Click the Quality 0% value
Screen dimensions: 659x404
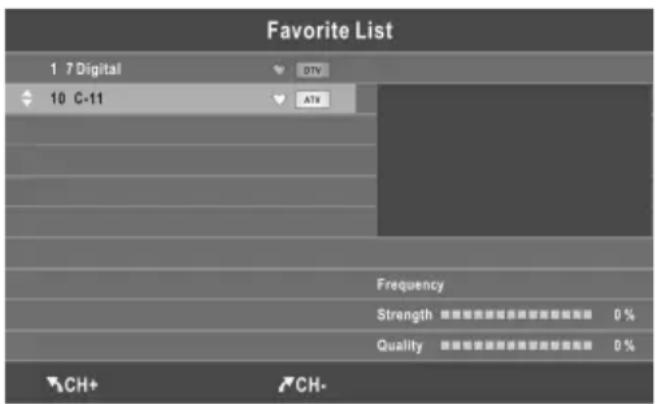point(625,346)
